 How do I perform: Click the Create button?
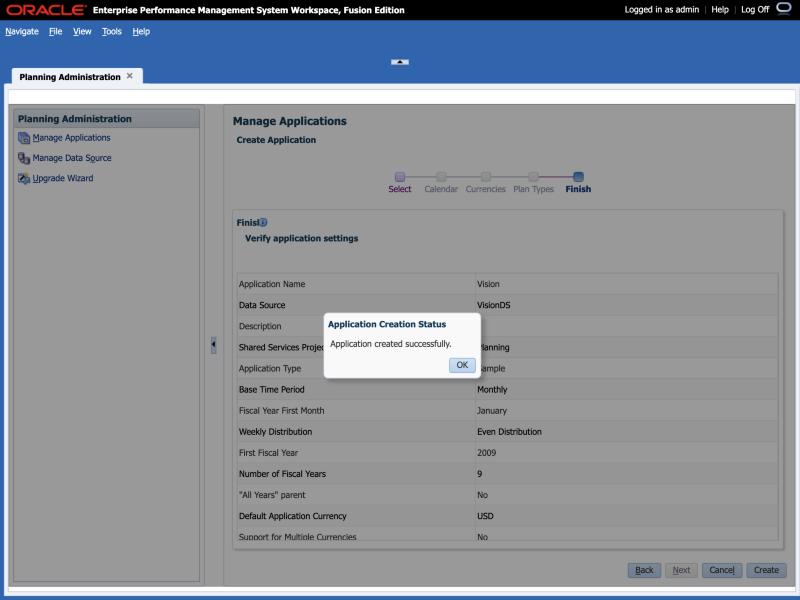tap(766, 570)
